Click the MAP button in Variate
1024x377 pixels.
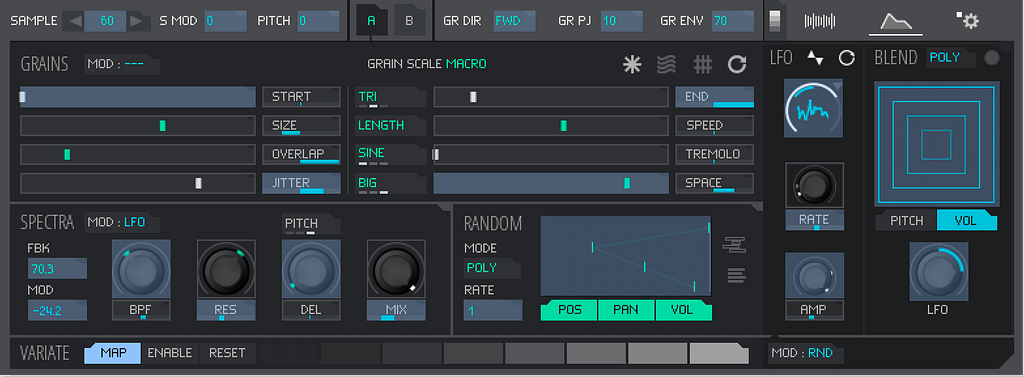click(112, 353)
